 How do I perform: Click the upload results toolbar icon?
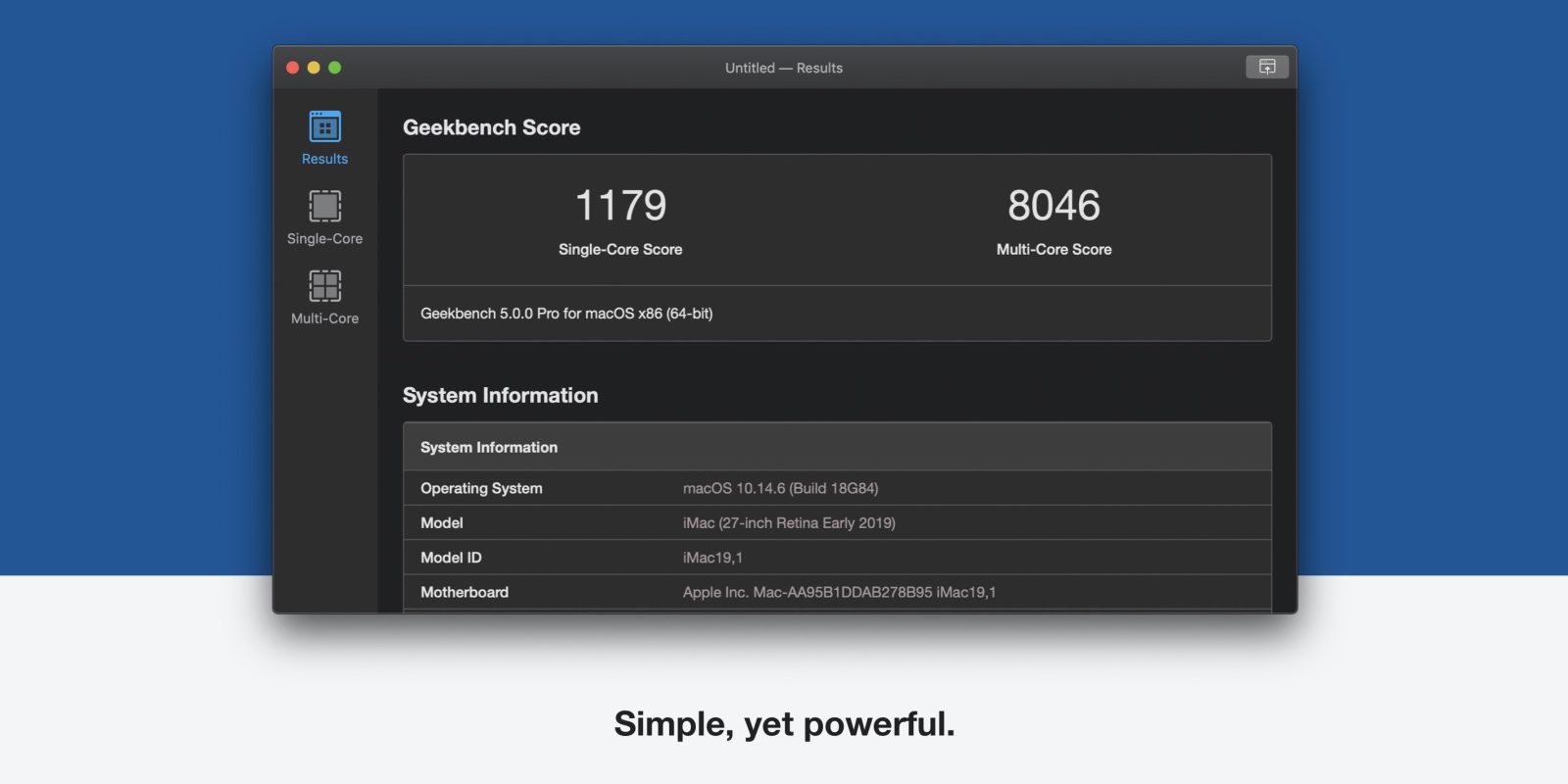[x=1266, y=67]
